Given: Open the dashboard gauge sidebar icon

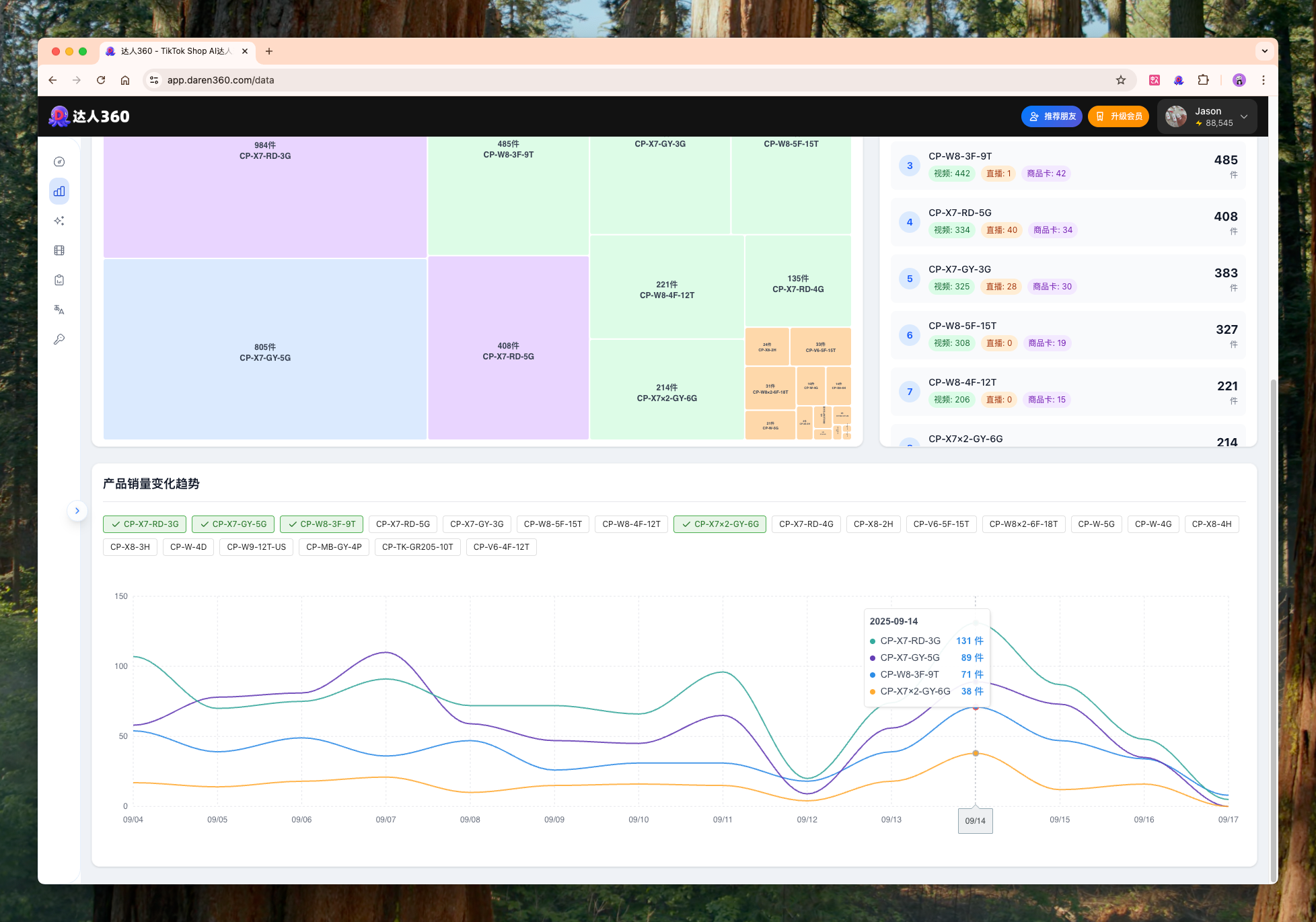Looking at the screenshot, I should [59, 162].
